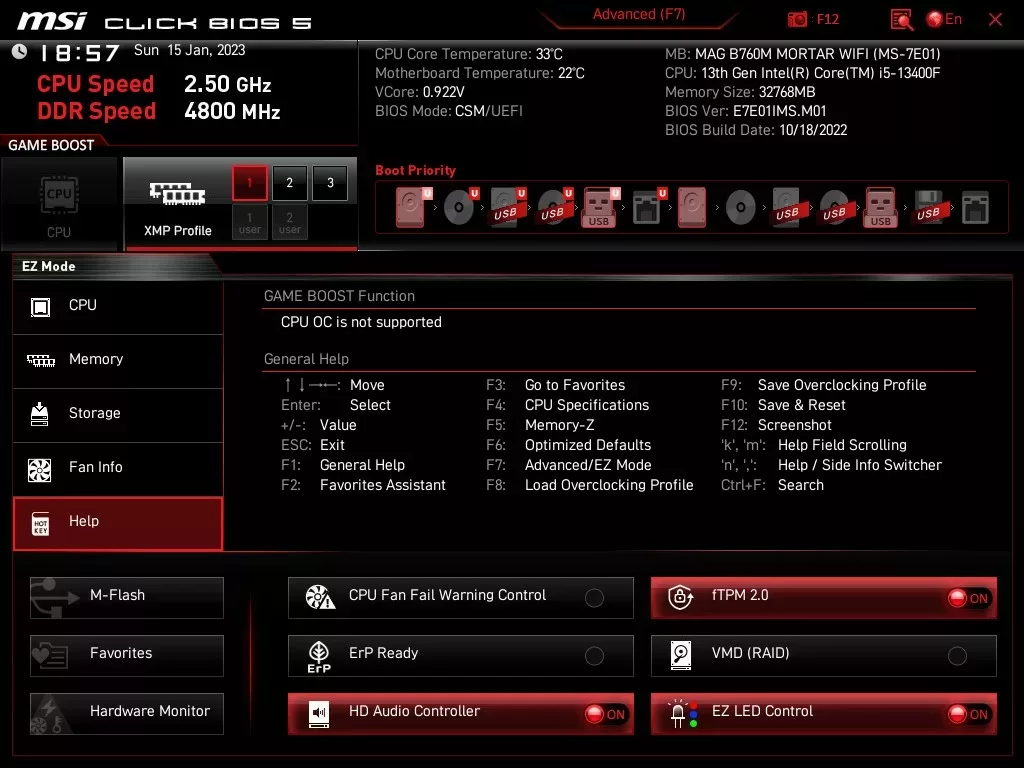This screenshot has width=1024, height=768.
Task: Select XMP Profile 2
Action: click(289, 183)
